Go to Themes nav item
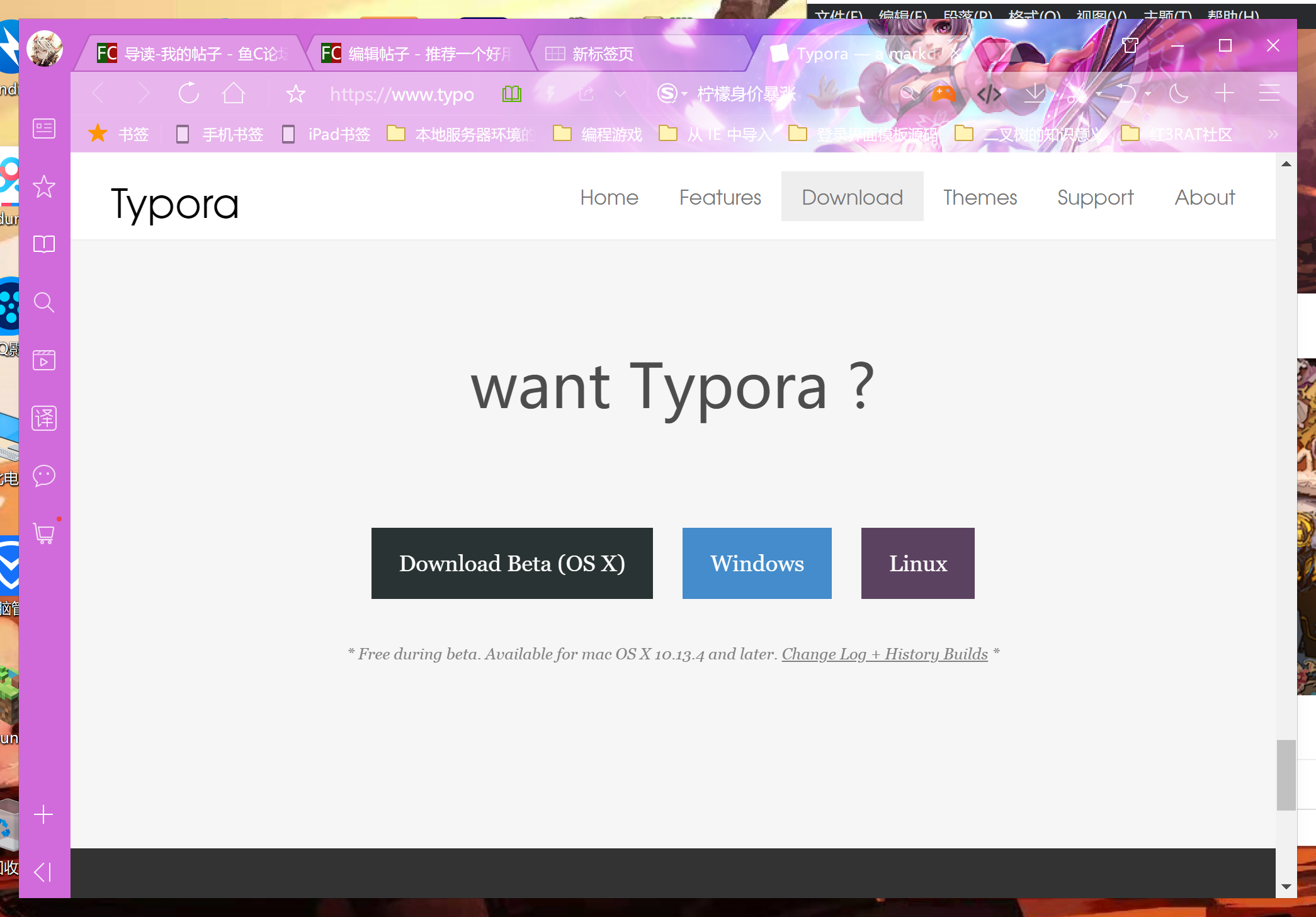 [x=980, y=197]
